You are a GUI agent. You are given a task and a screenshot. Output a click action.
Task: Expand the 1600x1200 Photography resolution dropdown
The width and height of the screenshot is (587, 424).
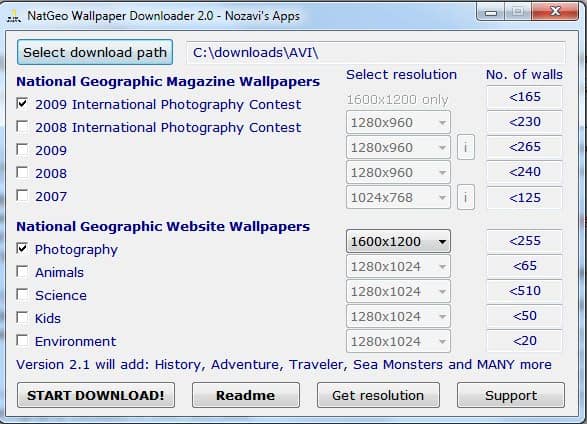pos(398,241)
